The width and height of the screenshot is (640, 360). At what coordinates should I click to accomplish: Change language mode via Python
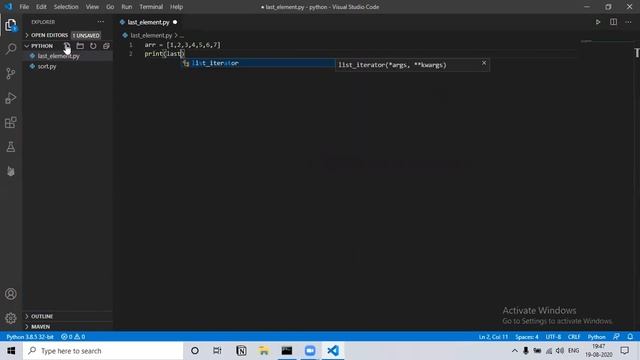596,337
